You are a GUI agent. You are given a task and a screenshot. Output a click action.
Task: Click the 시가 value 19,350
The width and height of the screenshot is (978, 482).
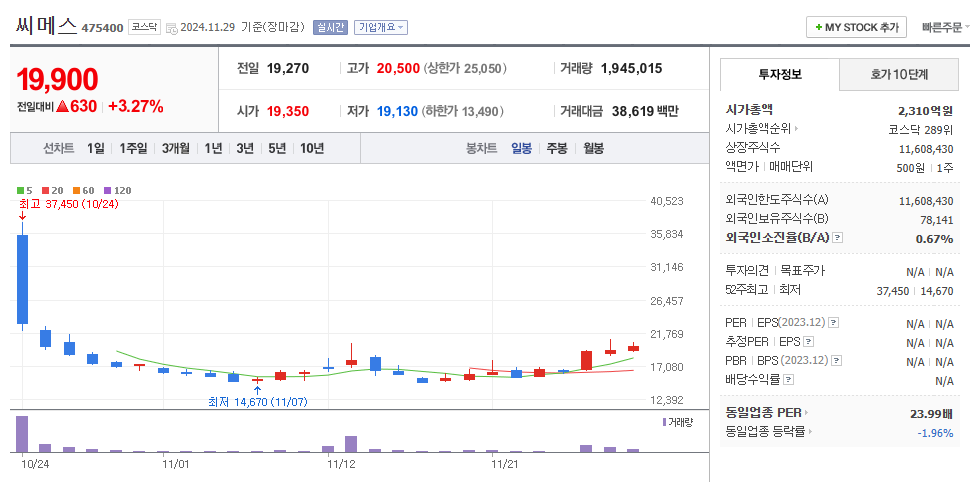coord(288,112)
